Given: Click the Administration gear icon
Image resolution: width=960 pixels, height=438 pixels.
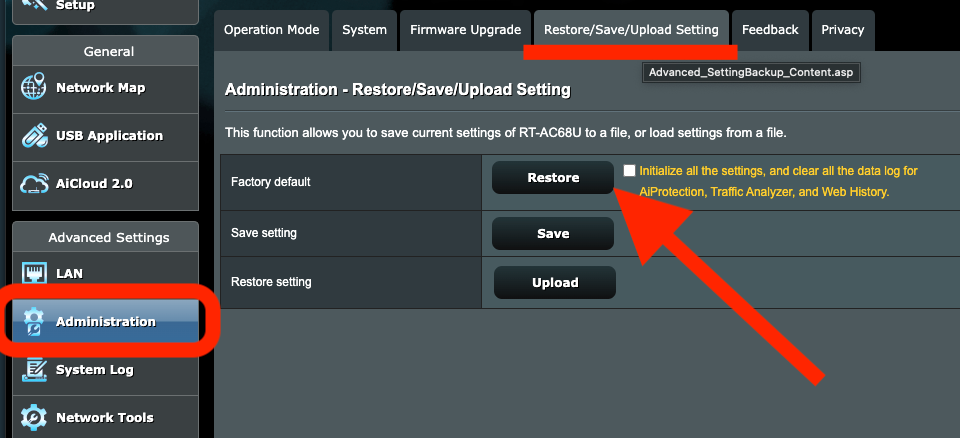Looking at the screenshot, I should pos(33,322).
